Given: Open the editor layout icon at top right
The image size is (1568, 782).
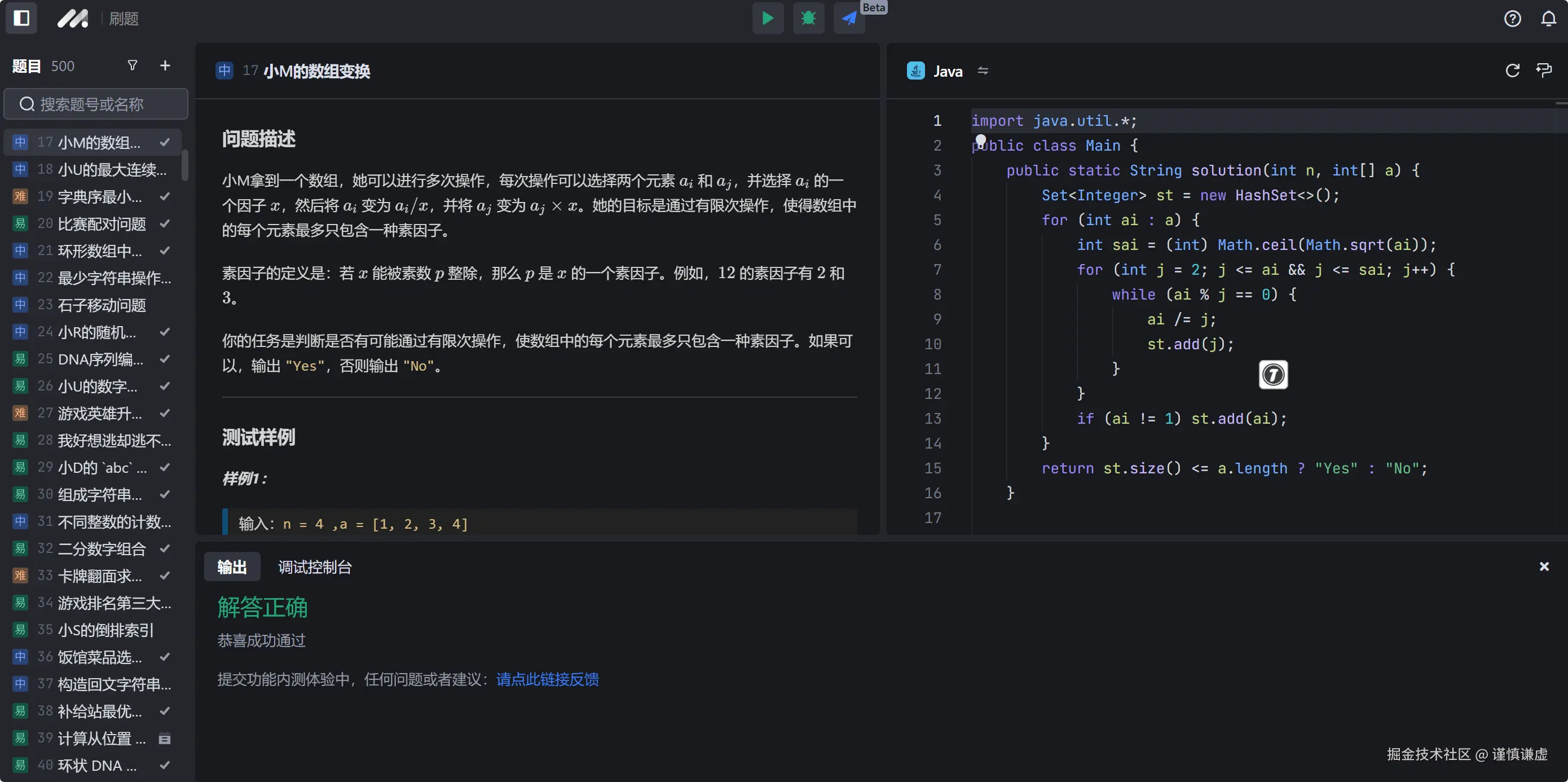Looking at the screenshot, I should tap(1545, 71).
